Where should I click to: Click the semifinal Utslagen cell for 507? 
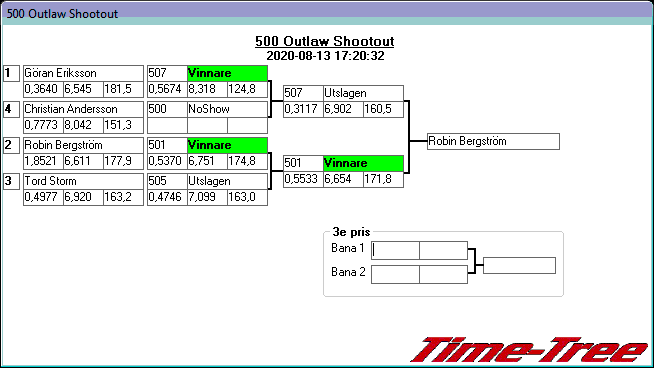363,93
